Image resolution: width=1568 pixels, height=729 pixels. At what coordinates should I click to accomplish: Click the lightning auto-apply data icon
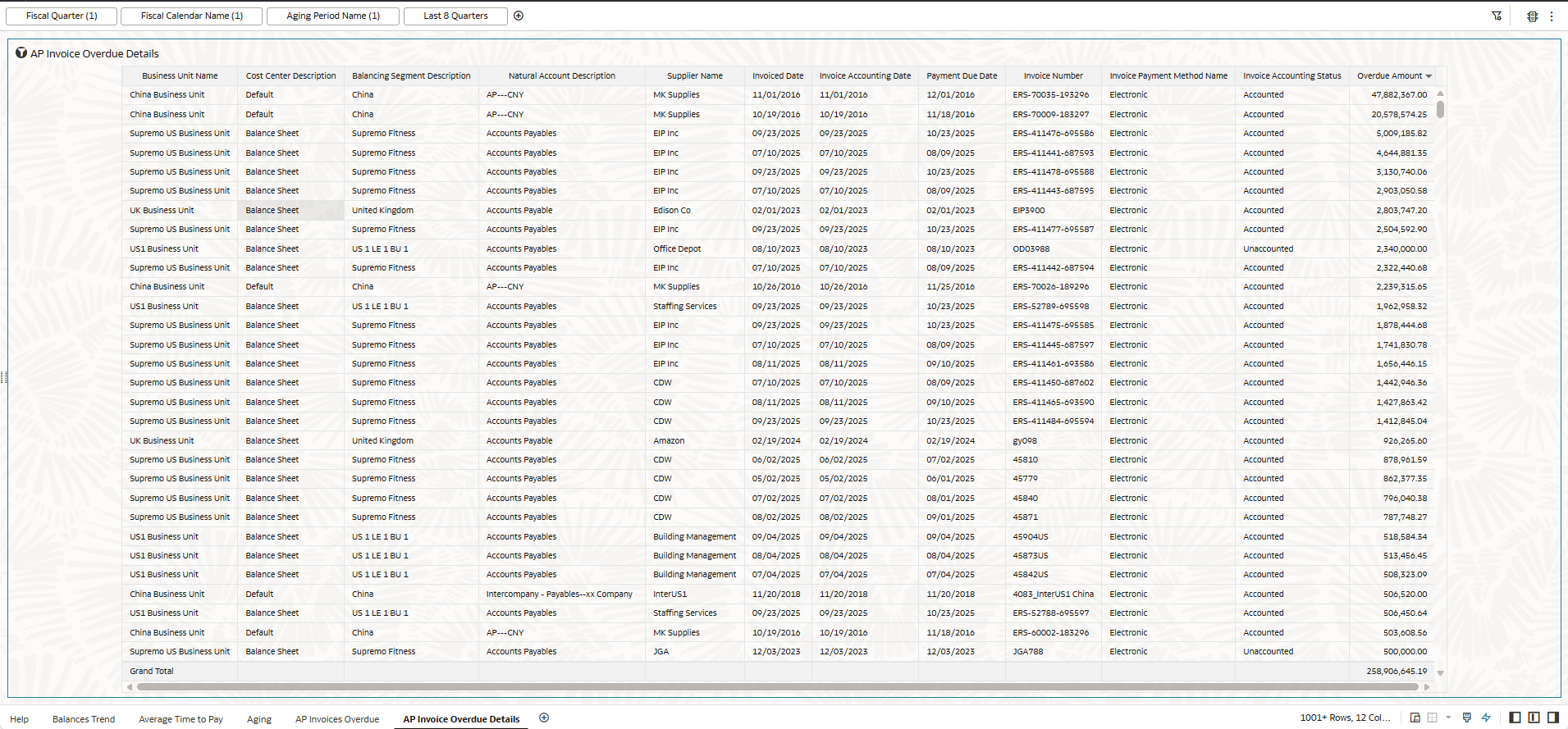1486,718
